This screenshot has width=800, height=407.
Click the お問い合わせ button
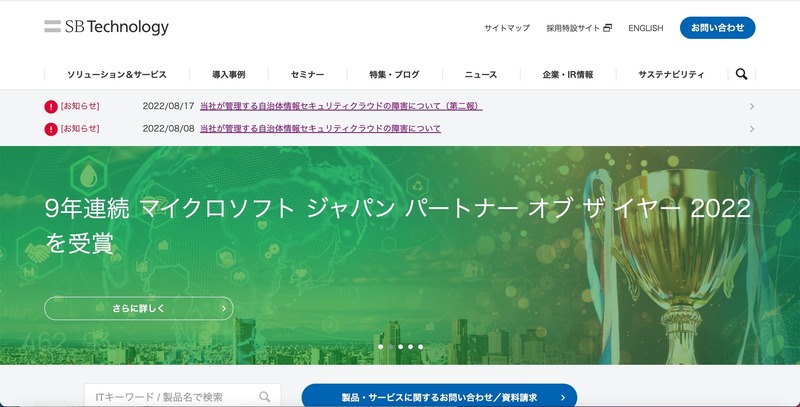pyautogui.click(x=717, y=28)
